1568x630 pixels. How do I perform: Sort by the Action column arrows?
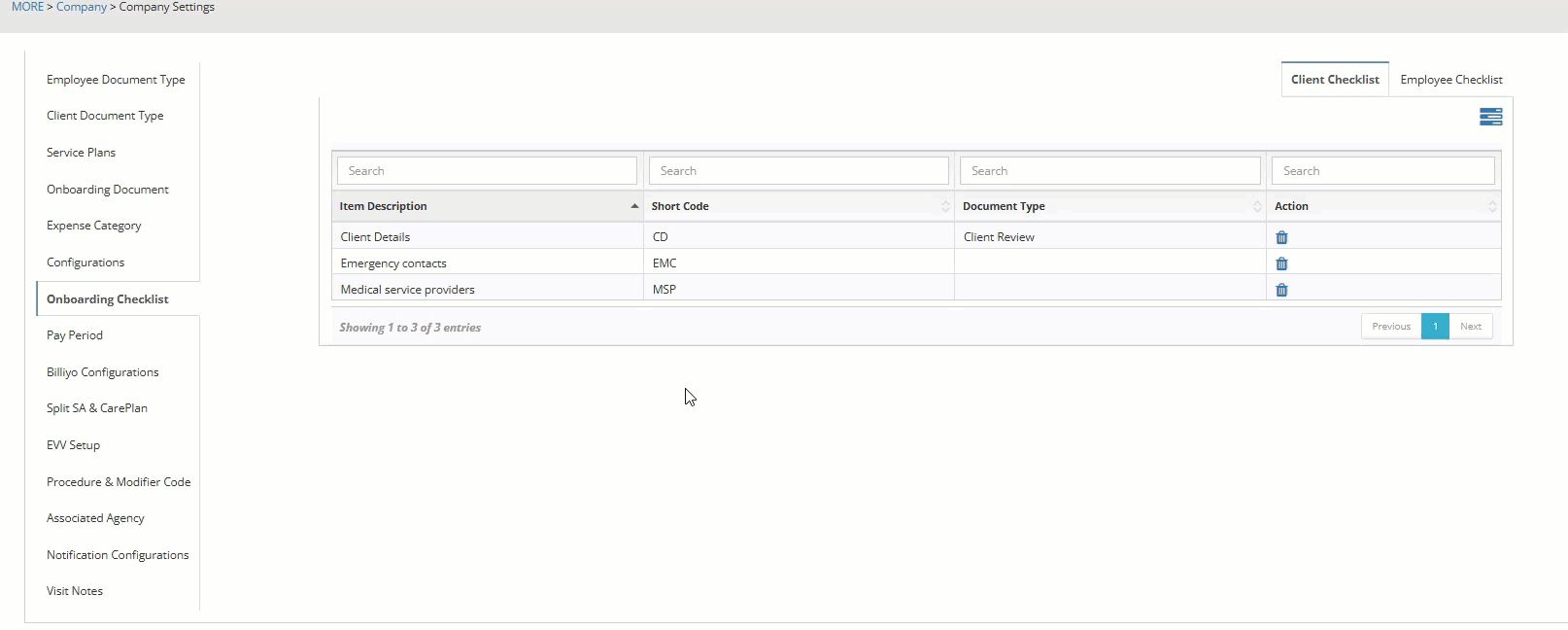click(x=1492, y=206)
